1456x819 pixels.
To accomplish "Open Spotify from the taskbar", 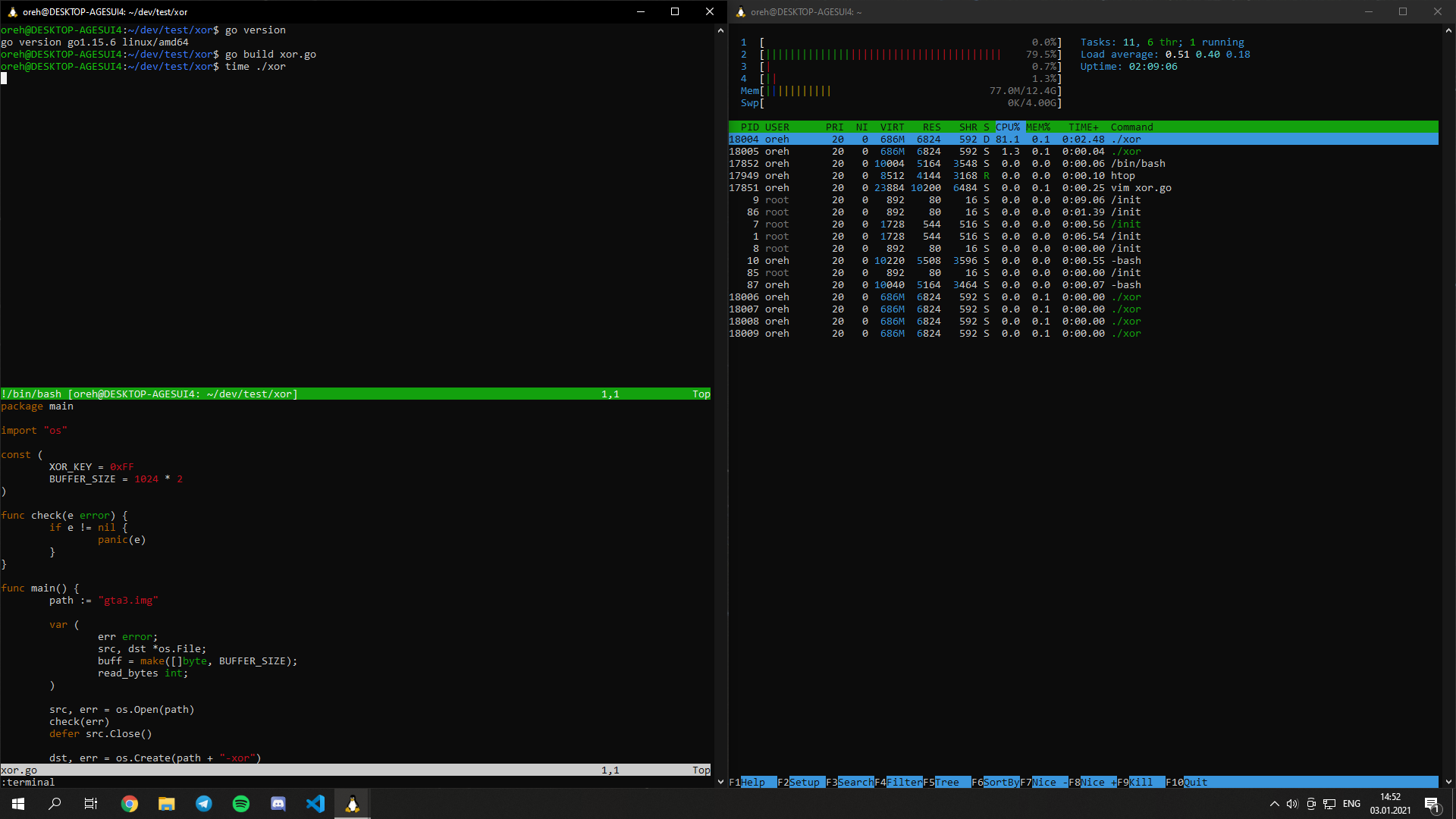I will coord(241,804).
